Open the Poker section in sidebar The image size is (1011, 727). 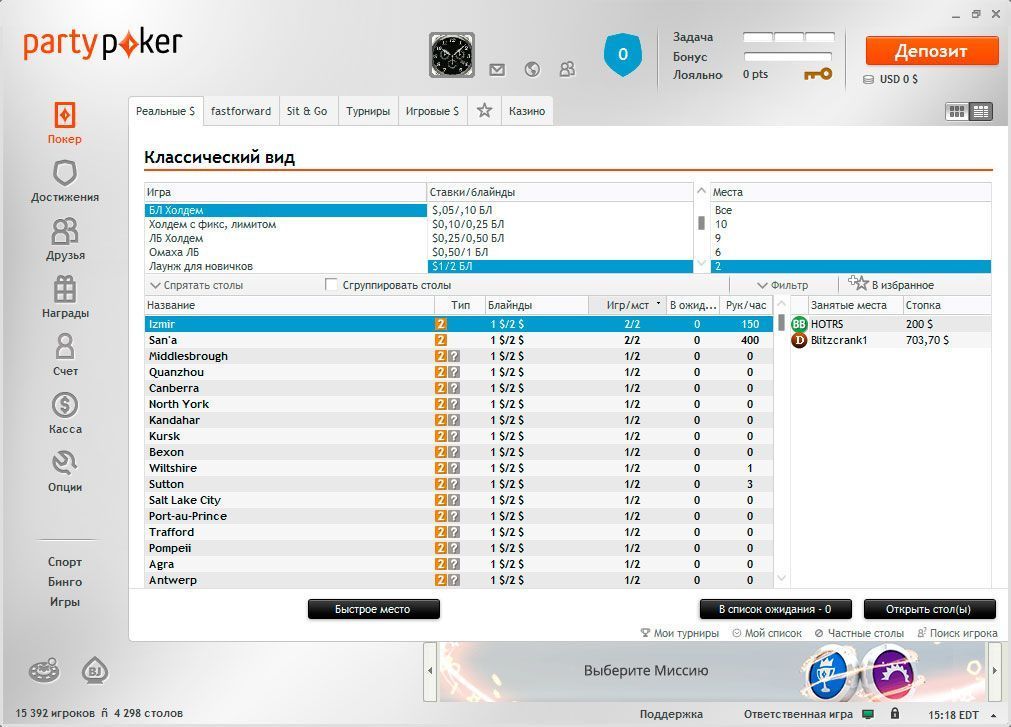pyautogui.click(x=64, y=123)
